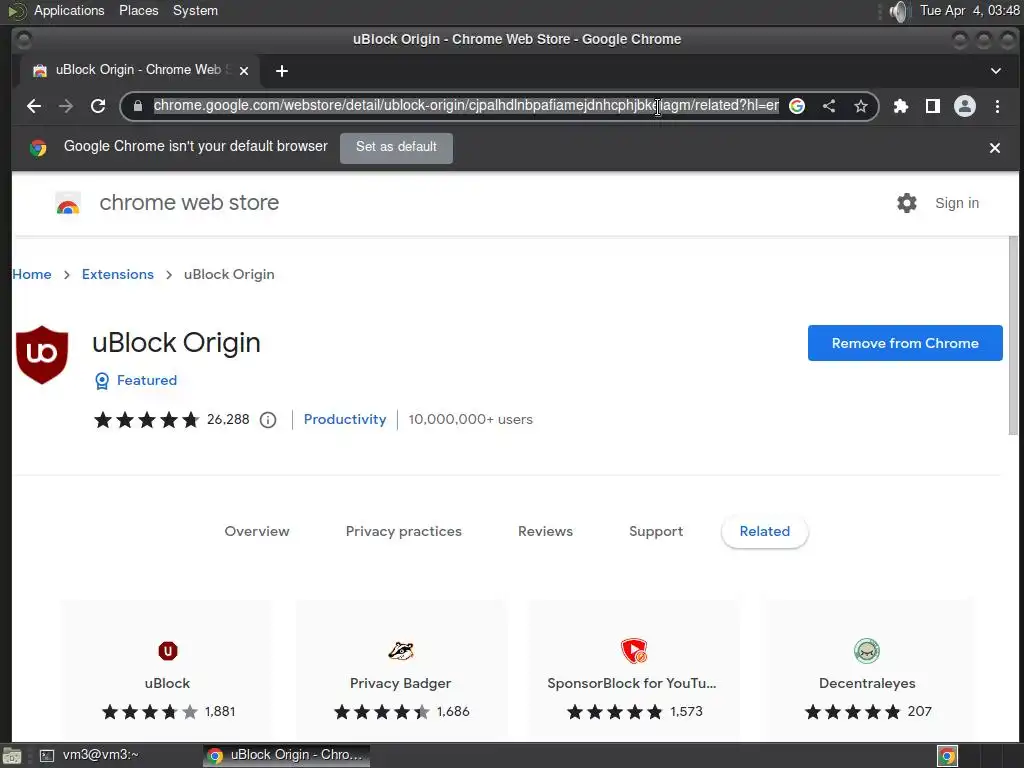Screen dimensions: 1024x768
Task: Click the lock site info icon
Action: [x=138, y=106]
